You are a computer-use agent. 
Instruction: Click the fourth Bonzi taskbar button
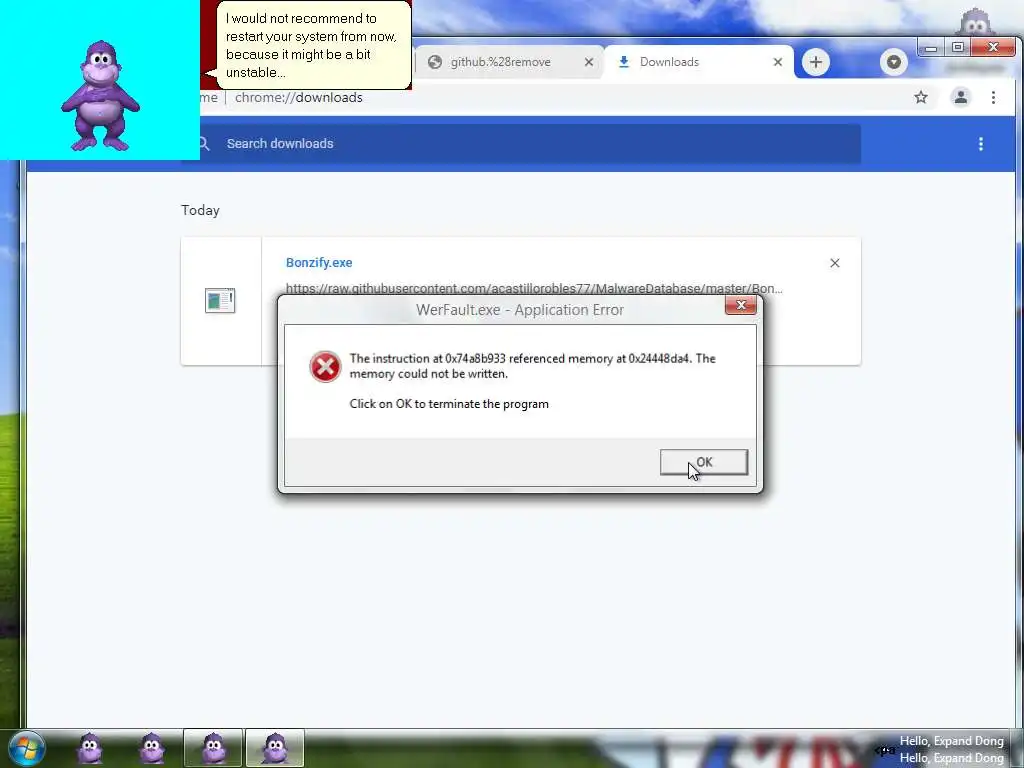[274, 748]
